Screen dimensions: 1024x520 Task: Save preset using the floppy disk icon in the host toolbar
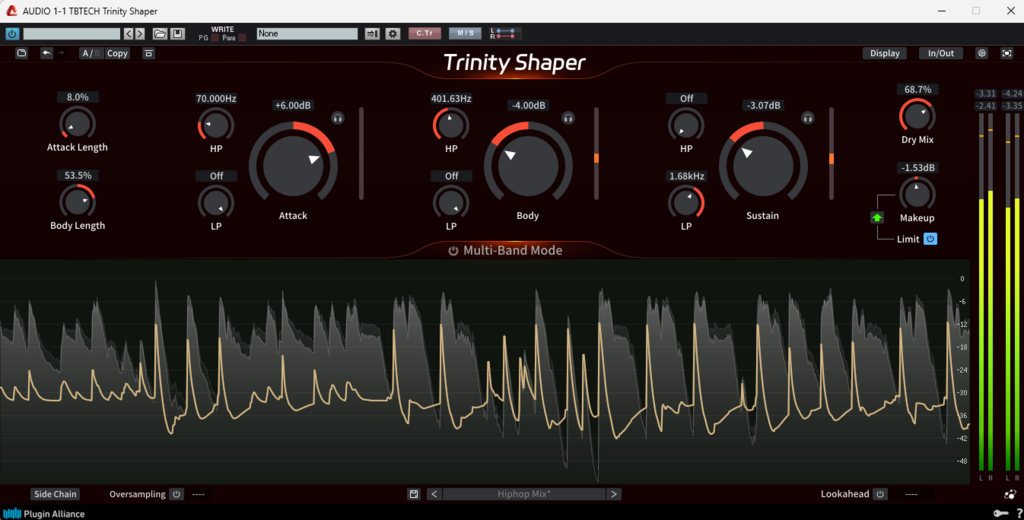(x=178, y=33)
